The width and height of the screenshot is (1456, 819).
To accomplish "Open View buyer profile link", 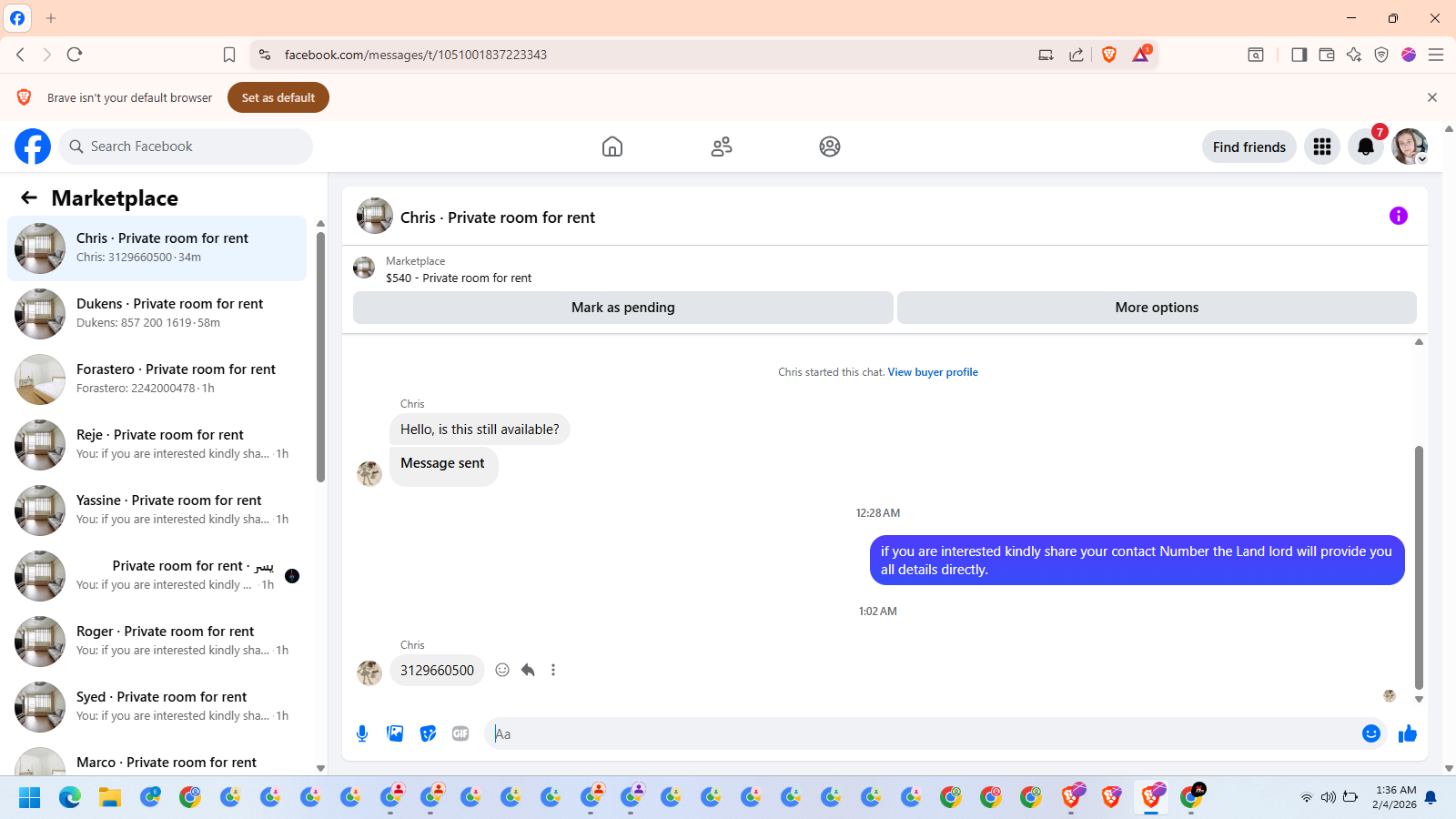I will [x=933, y=372].
